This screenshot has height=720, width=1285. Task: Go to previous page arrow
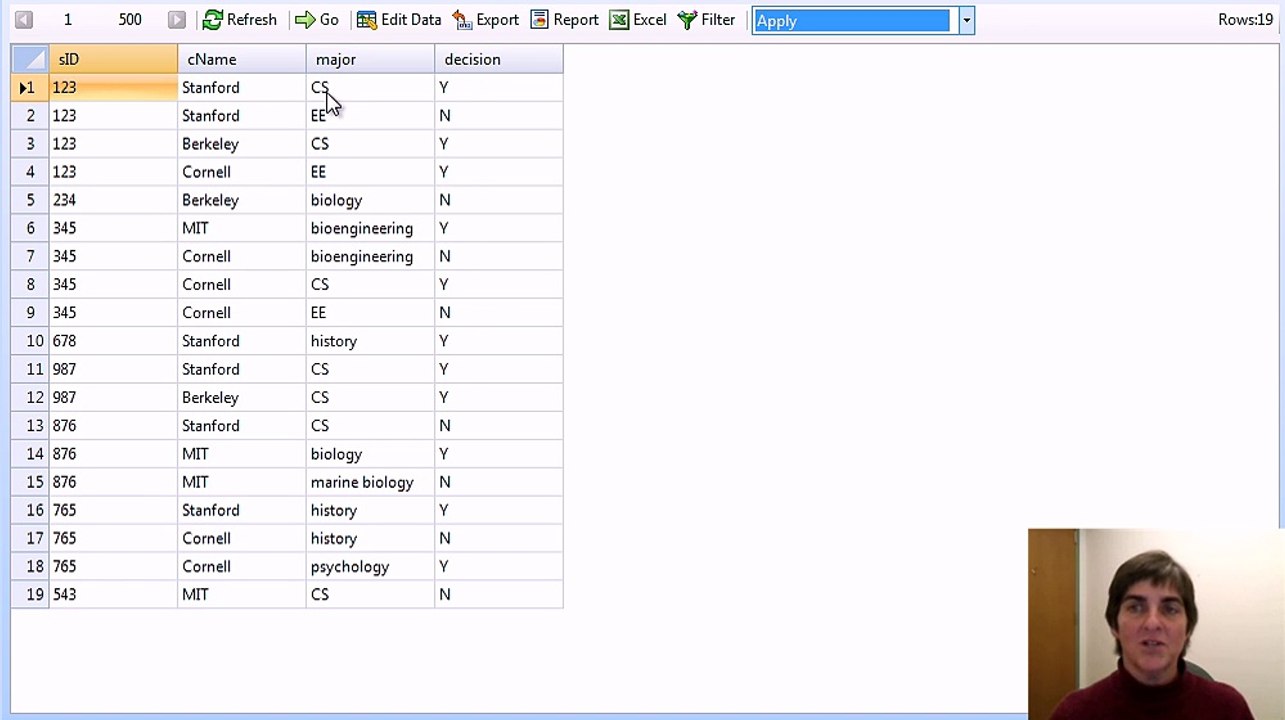click(24, 20)
